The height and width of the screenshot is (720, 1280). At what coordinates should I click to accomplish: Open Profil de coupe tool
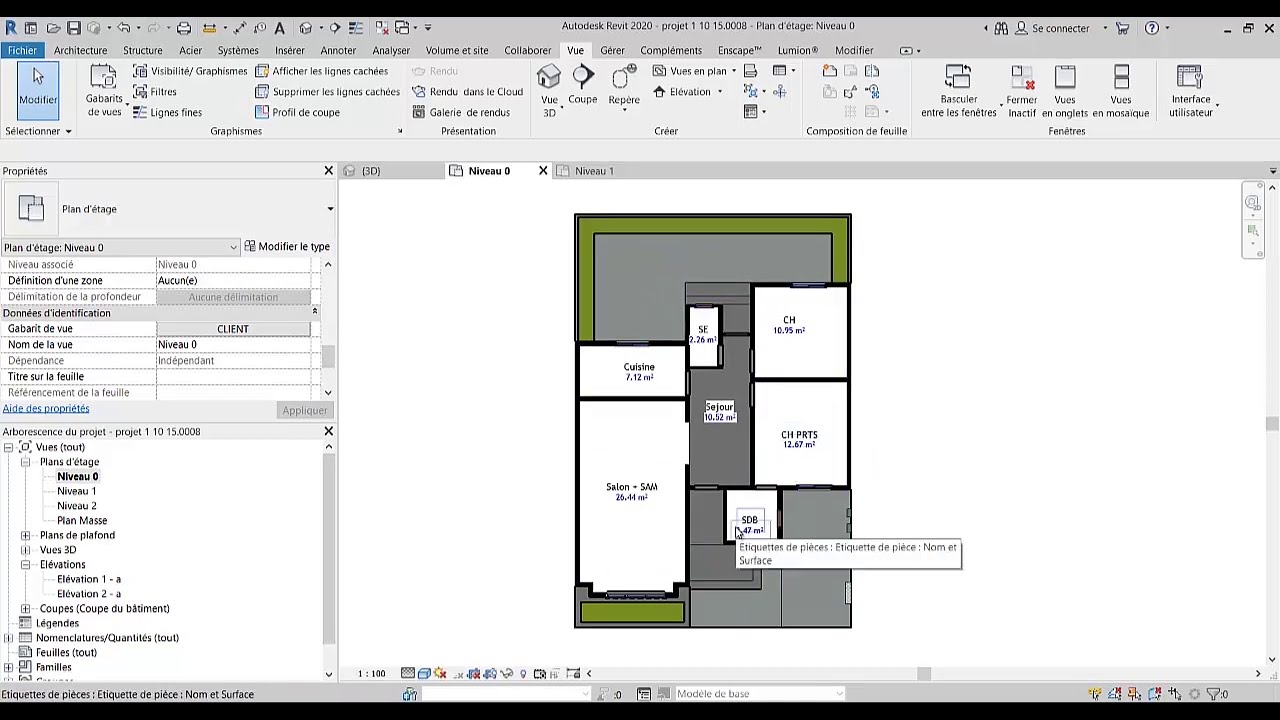tap(297, 113)
